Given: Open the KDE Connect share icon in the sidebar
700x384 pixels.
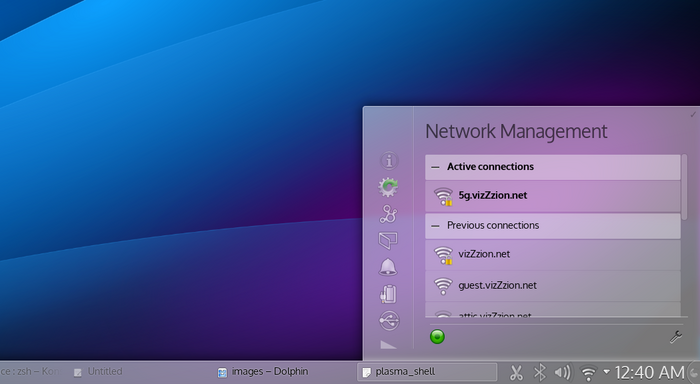Looking at the screenshot, I should coord(388,214).
